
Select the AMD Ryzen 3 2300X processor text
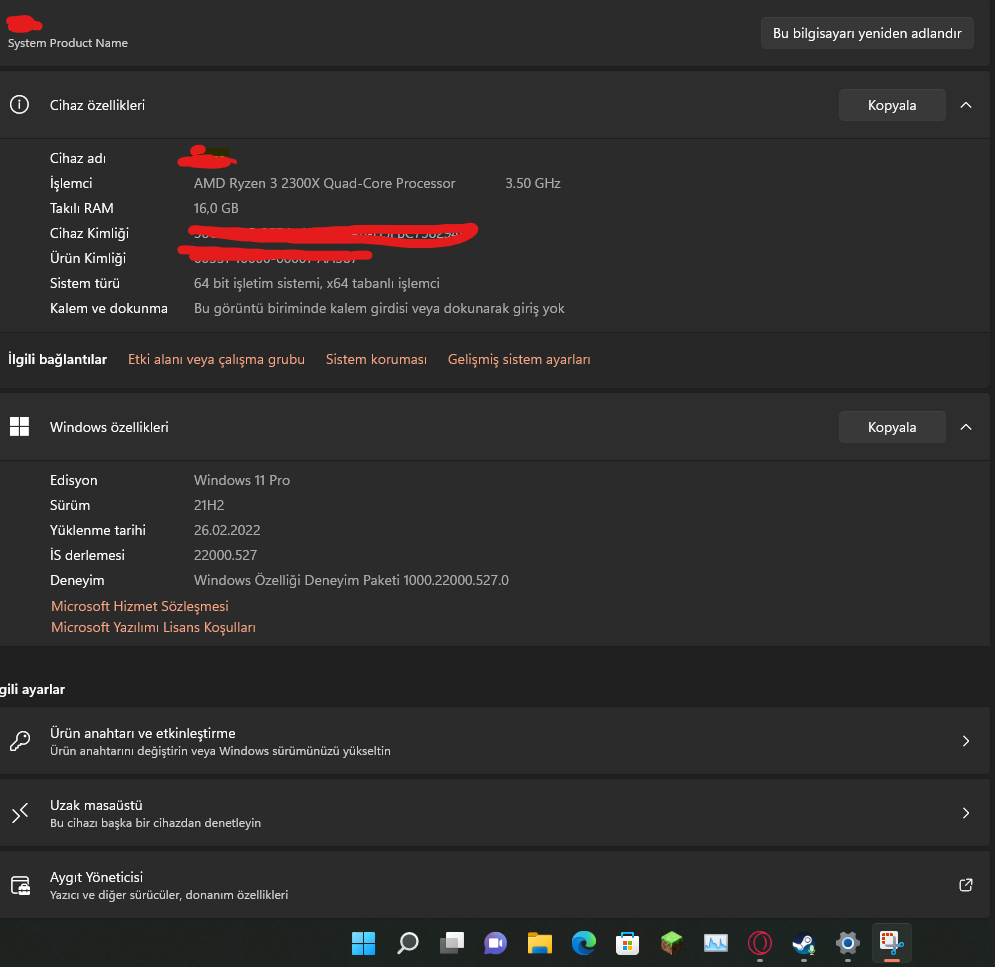324,183
